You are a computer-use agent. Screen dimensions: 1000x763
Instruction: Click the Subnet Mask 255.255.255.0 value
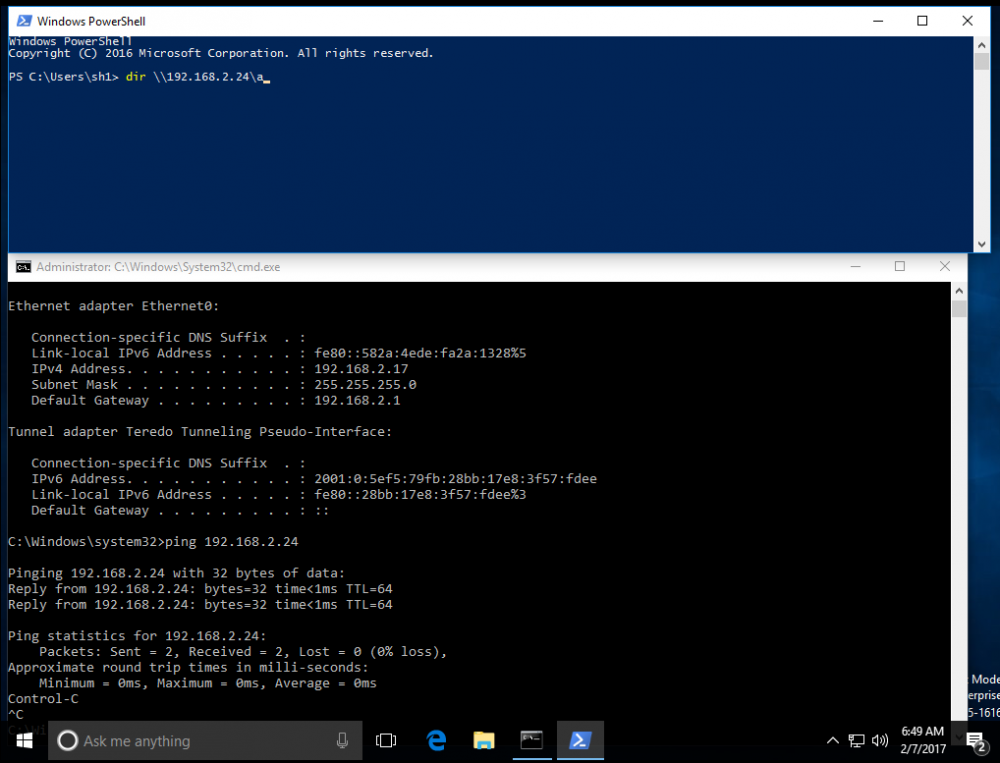click(x=365, y=385)
